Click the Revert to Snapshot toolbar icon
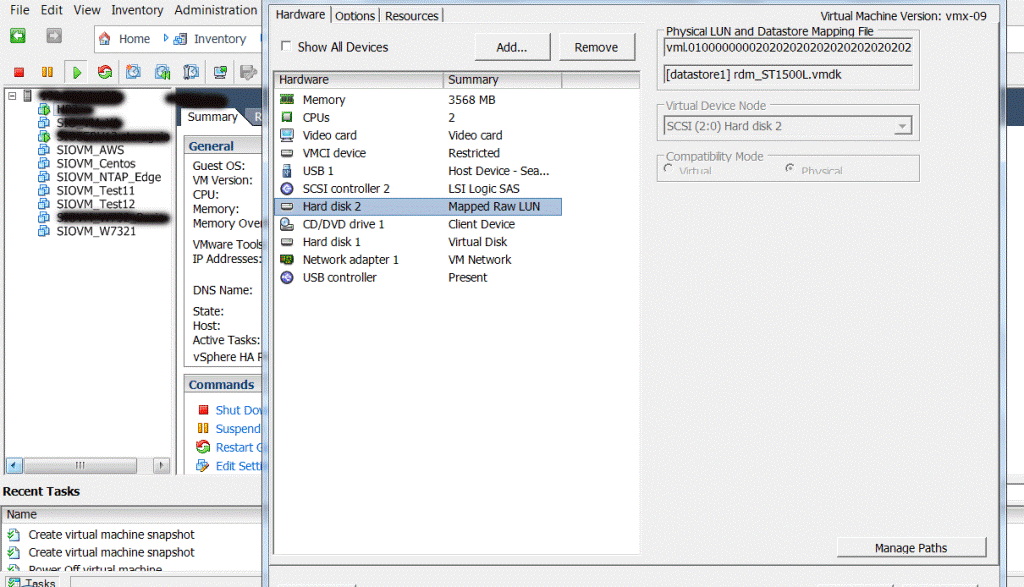This screenshot has height=587, width=1024. (x=162, y=72)
